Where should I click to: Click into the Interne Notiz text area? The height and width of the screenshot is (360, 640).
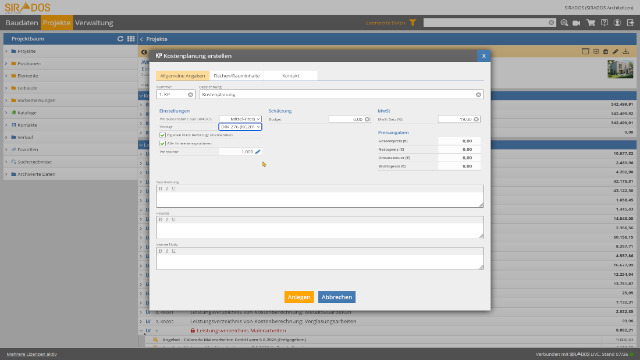tap(320, 262)
